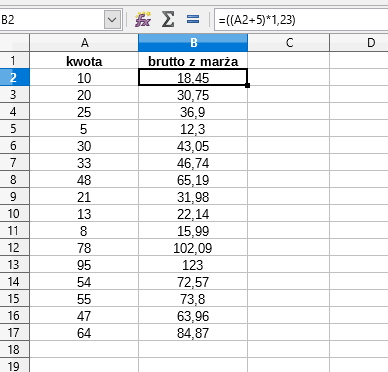388x372 pixels.
Task: Select the 'brutto z marża' header cell
Action: [x=193, y=61]
